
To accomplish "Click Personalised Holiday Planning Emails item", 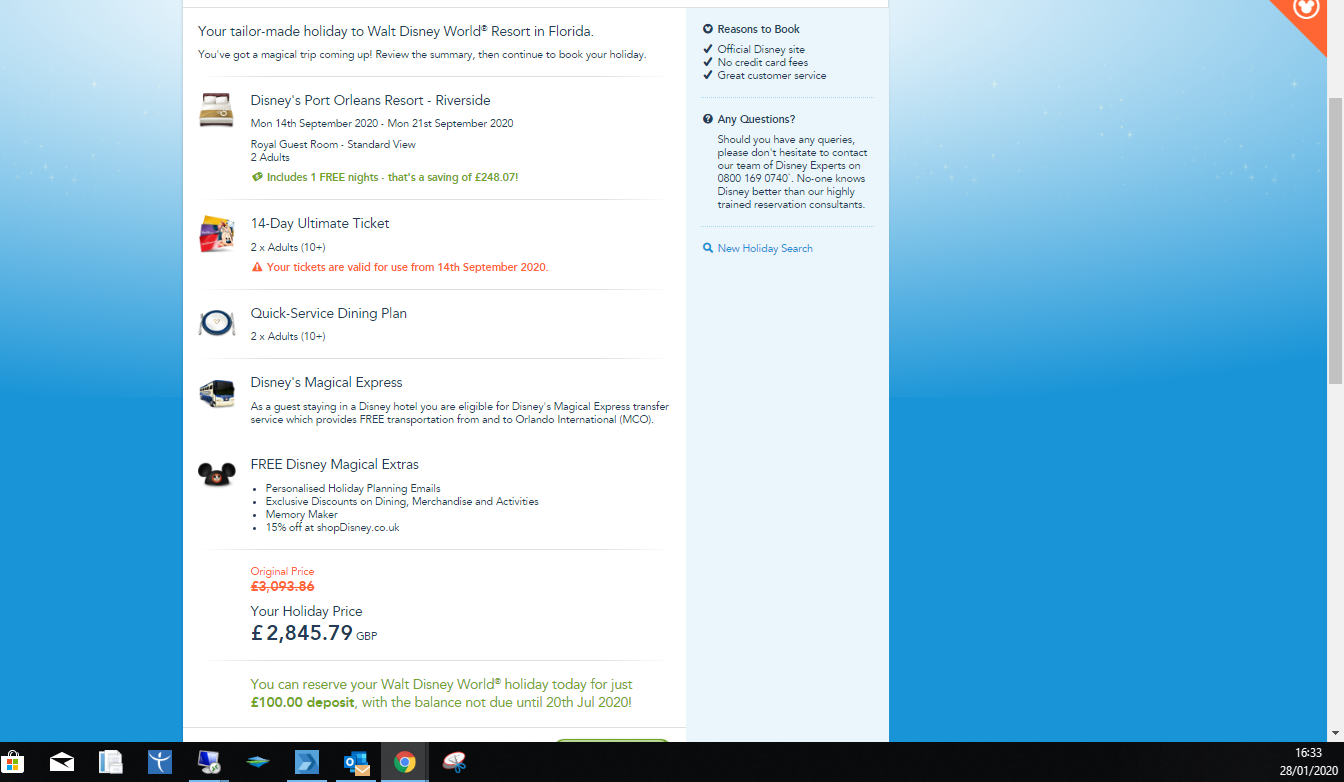I will (x=353, y=488).
